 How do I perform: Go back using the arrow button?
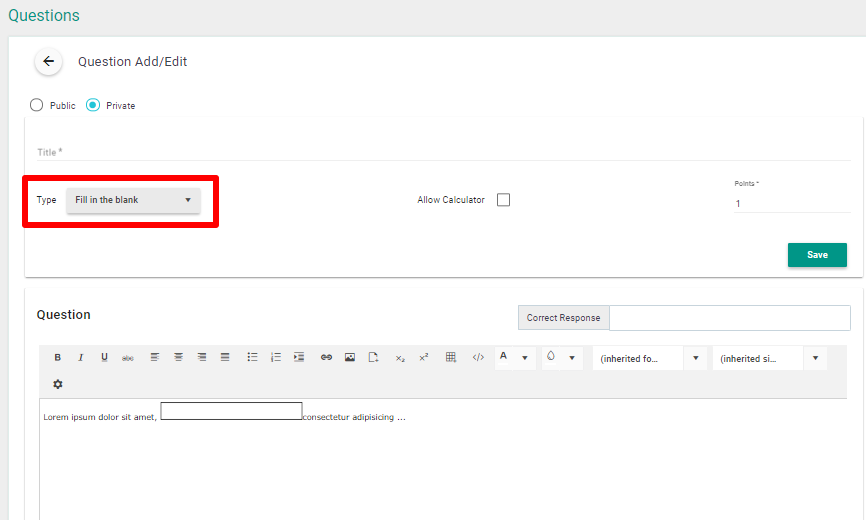[49, 61]
